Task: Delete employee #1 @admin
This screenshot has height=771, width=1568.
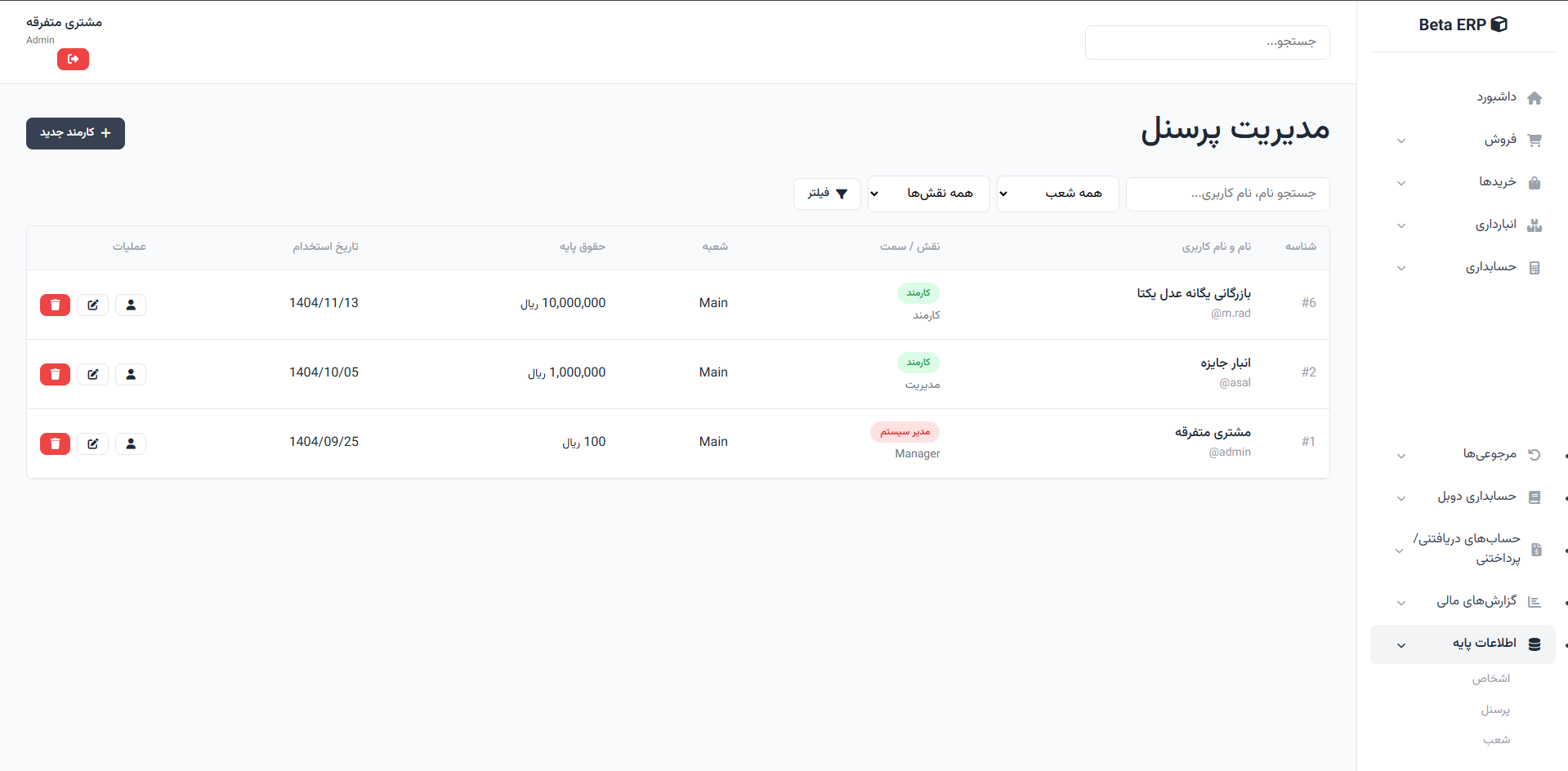Action: click(x=55, y=443)
